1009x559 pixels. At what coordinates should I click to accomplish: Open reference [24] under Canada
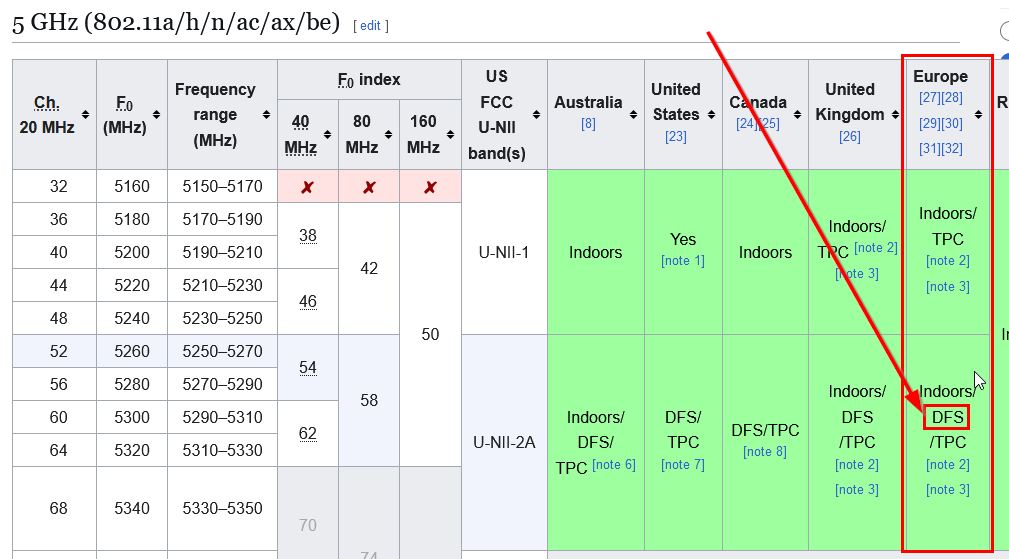(746, 124)
